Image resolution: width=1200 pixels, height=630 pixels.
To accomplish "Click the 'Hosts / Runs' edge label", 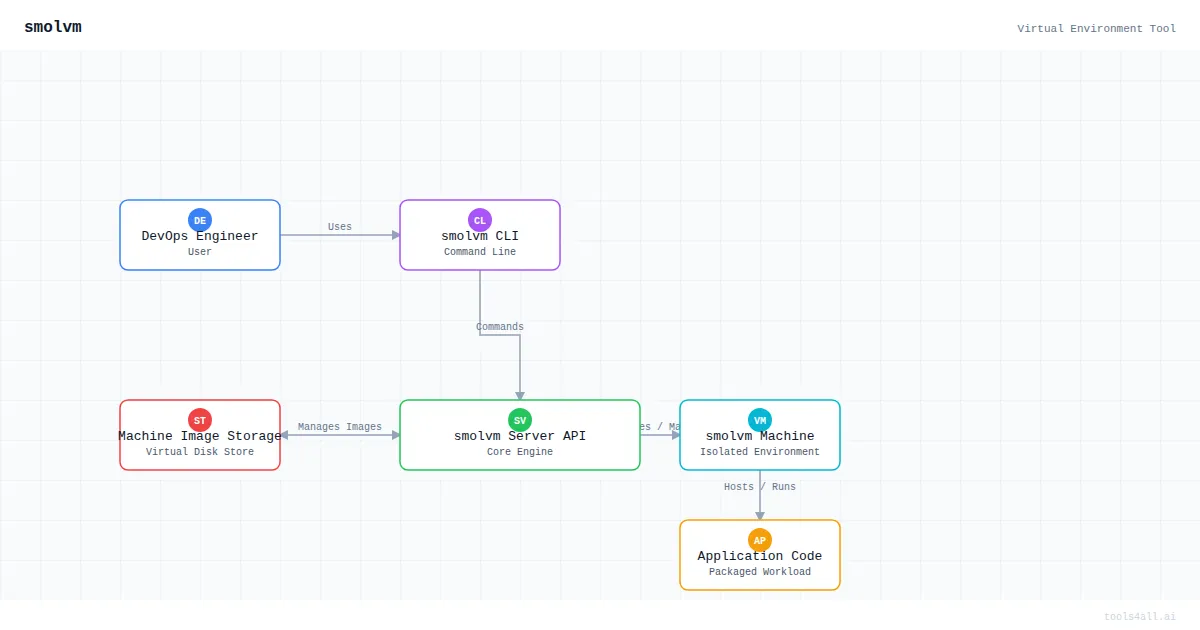I will click(x=760, y=487).
